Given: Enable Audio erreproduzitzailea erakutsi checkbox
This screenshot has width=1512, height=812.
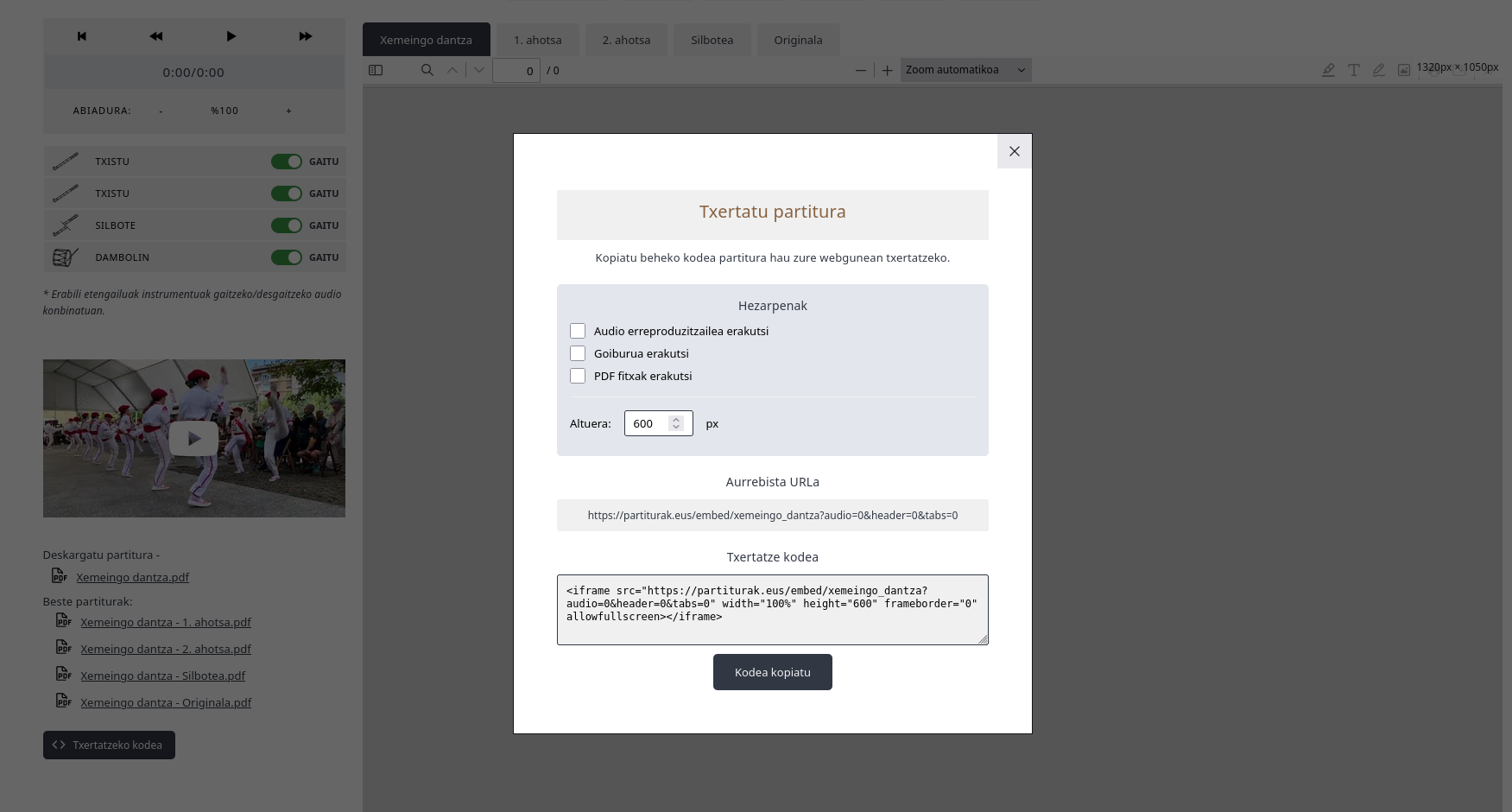Looking at the screenshot, I should 578,331.
